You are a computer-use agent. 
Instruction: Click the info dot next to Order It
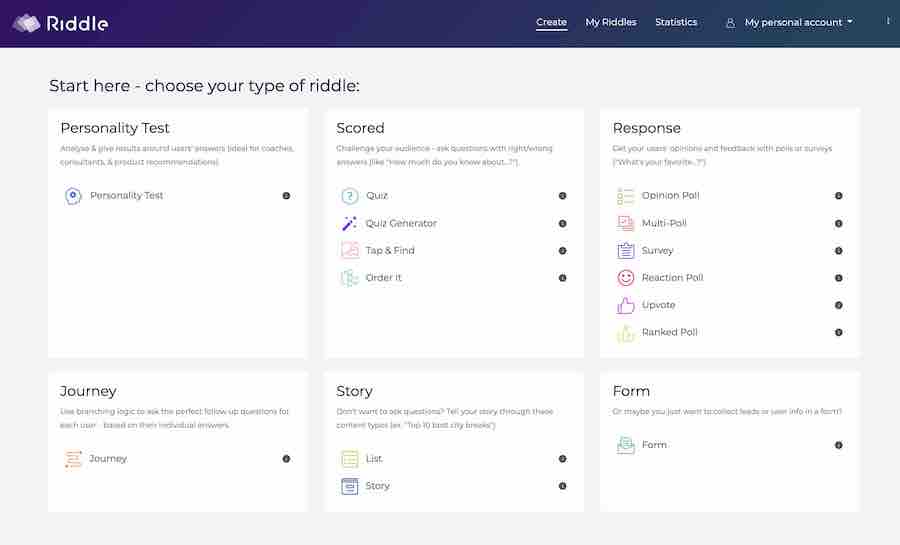pyautogui.click(x=562, y=278)
